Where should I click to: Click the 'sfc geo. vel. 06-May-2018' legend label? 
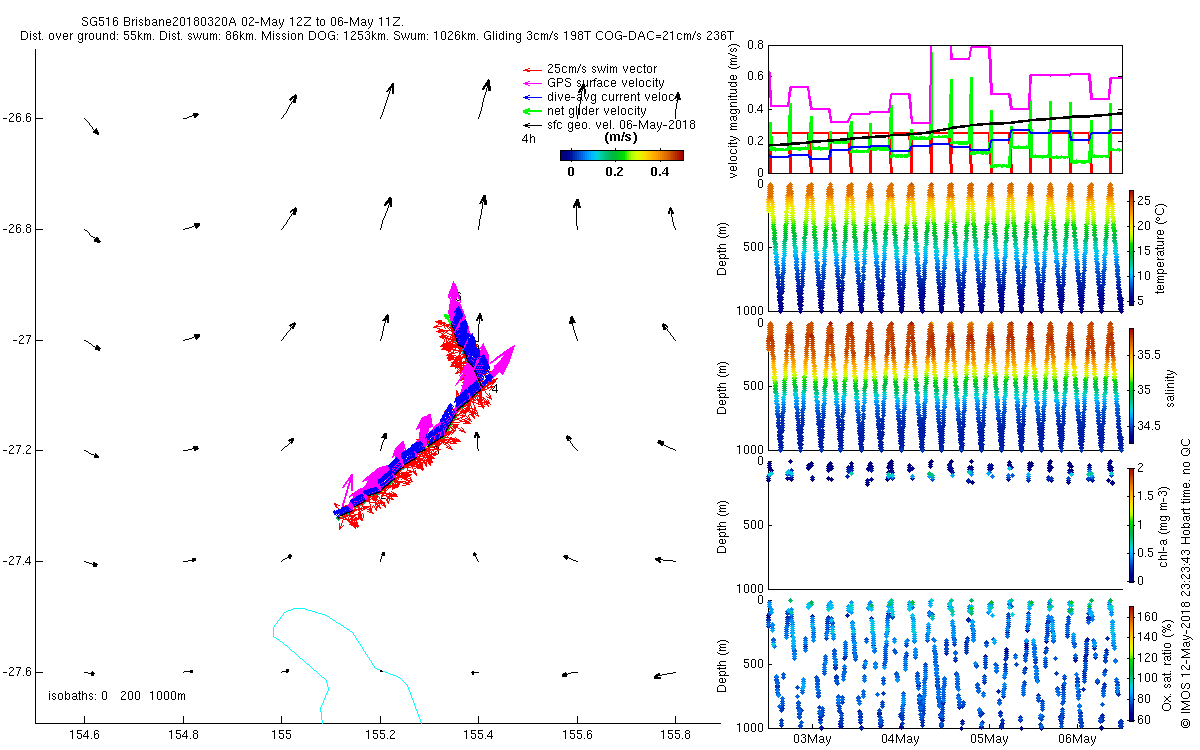[621, 125]
